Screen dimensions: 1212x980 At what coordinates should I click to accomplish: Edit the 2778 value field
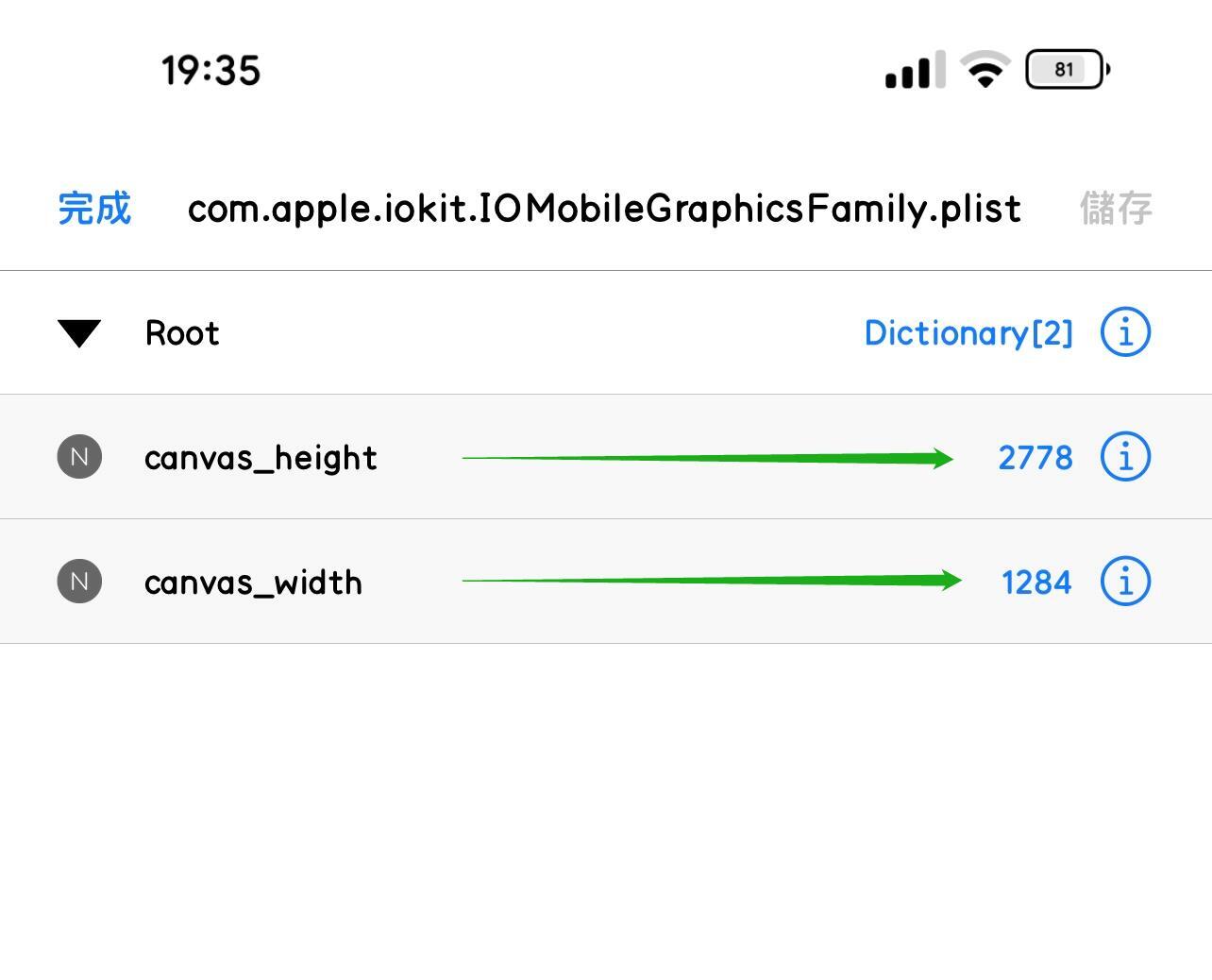coord(1035,458)
